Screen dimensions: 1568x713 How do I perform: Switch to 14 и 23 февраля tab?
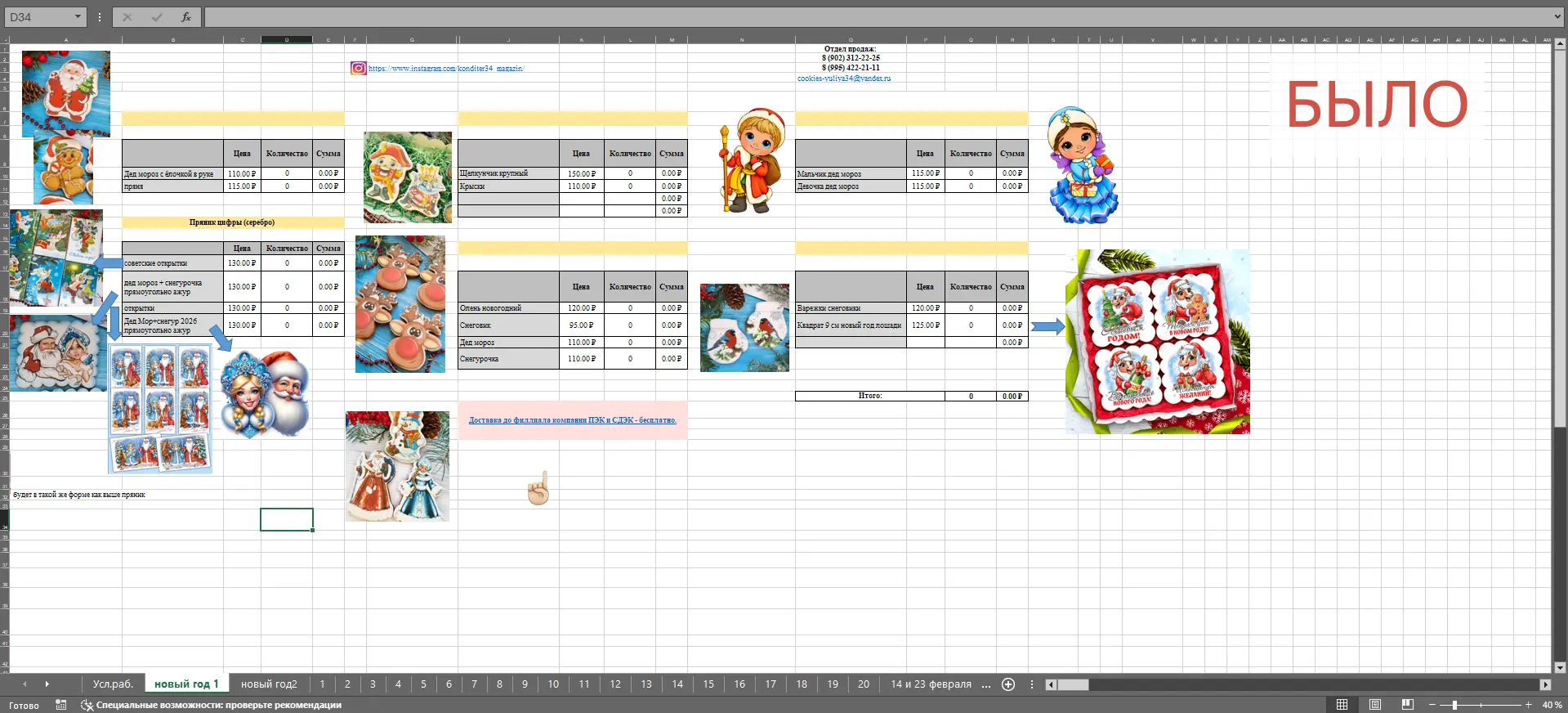[931, 684]
